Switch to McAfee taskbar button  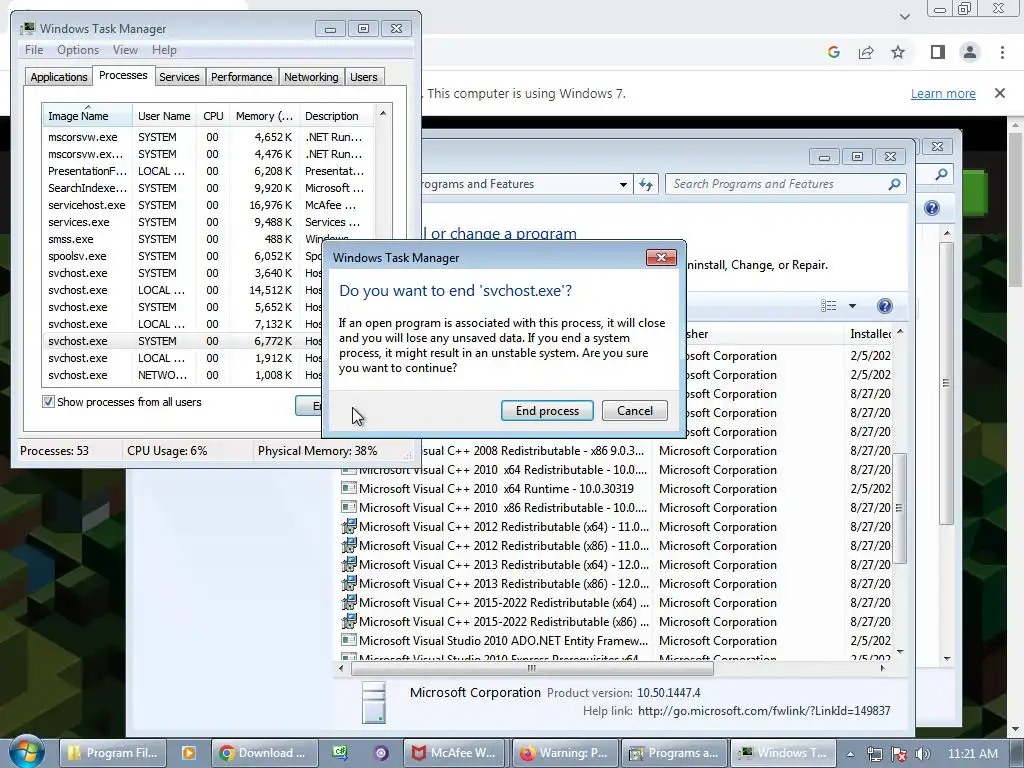pos(454,753)
